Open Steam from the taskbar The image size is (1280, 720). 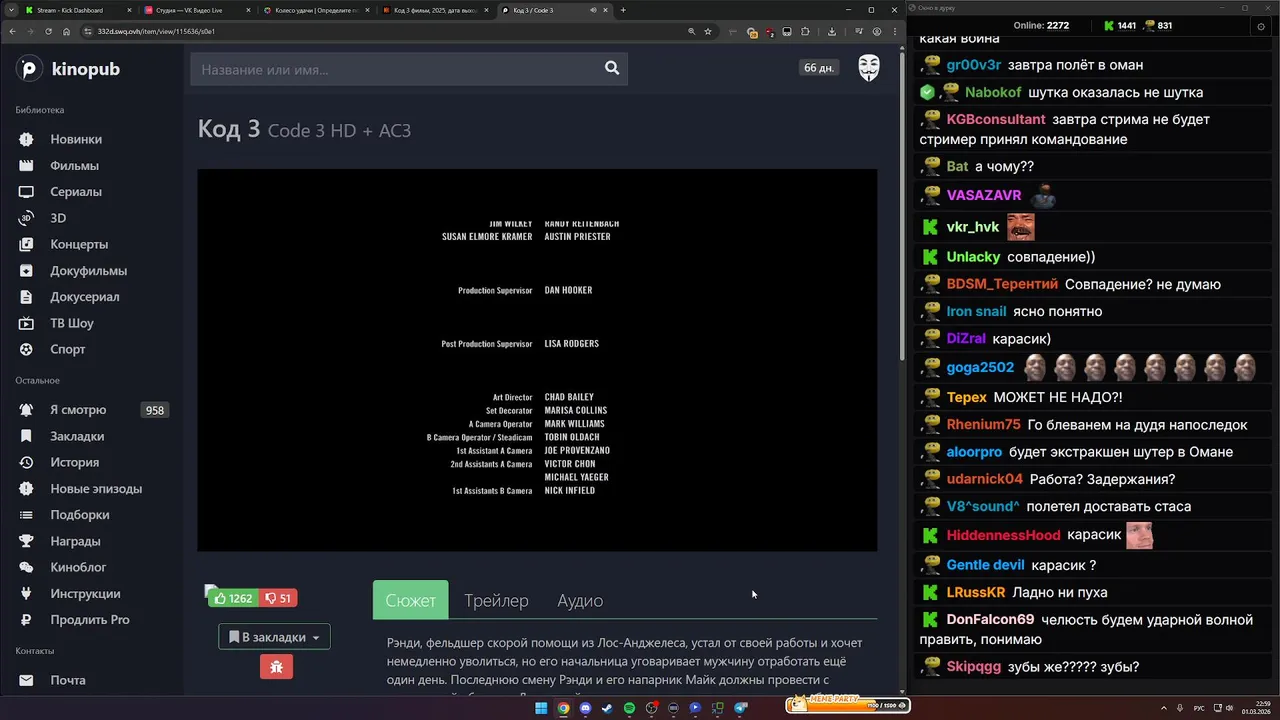point(607,708)
